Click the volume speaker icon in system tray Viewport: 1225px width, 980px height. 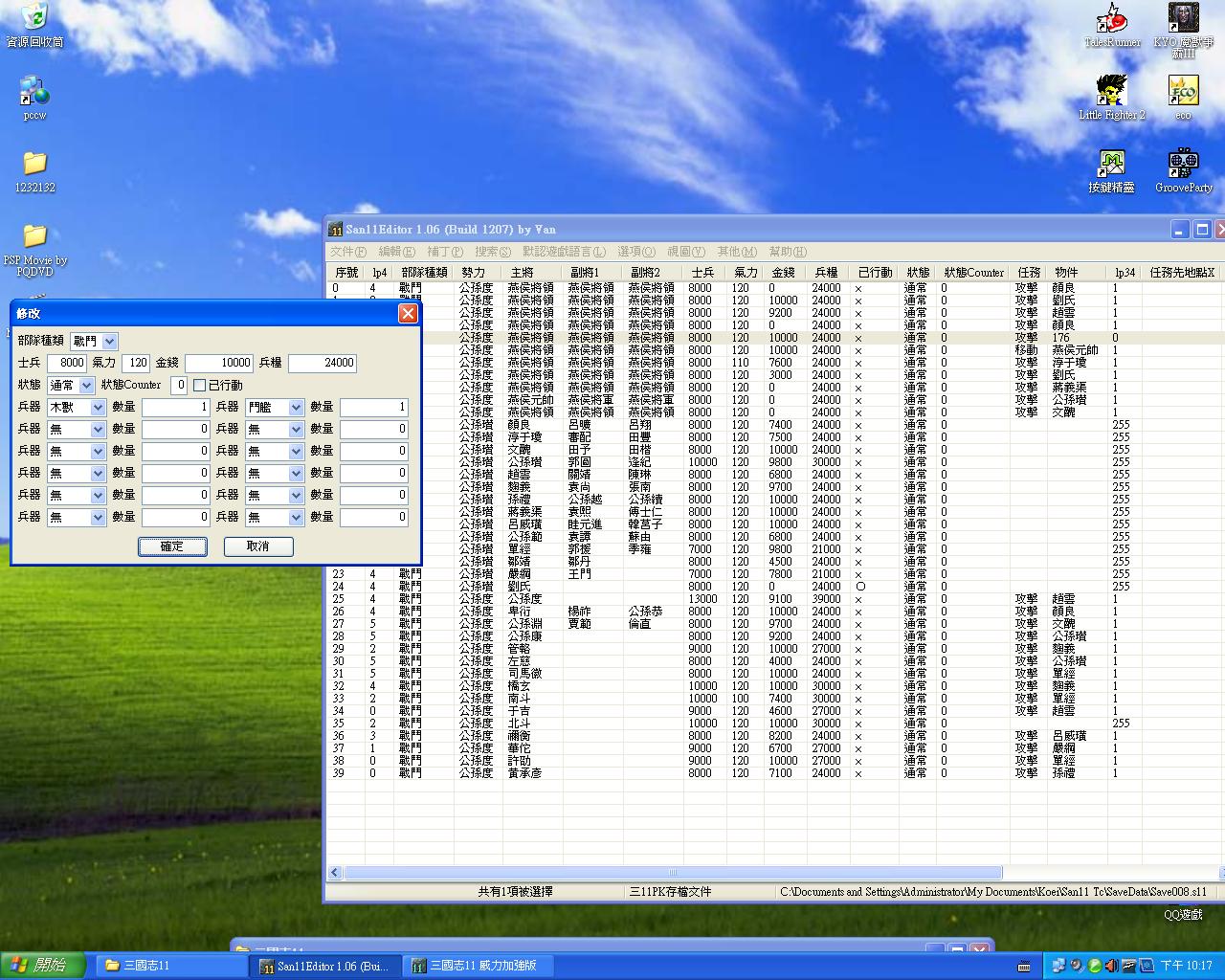click(x=1112, y=966)
